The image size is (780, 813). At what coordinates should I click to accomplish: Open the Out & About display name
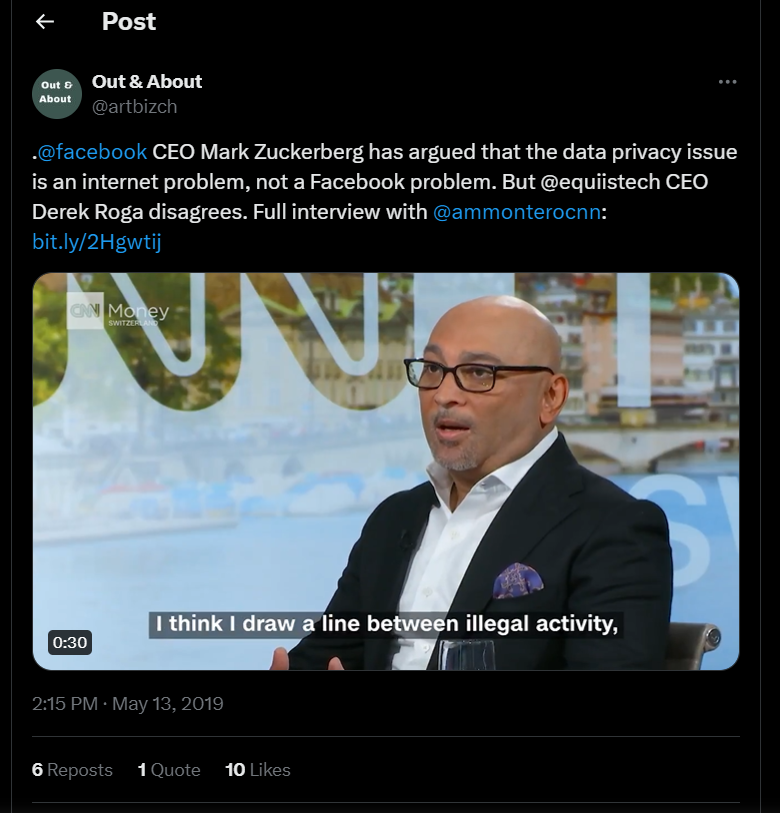tap(147, 81)
